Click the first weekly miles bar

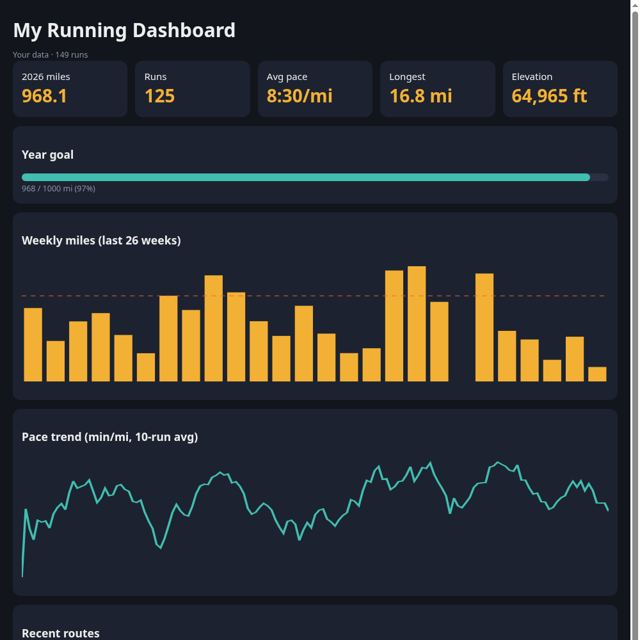tap(33, 344)
